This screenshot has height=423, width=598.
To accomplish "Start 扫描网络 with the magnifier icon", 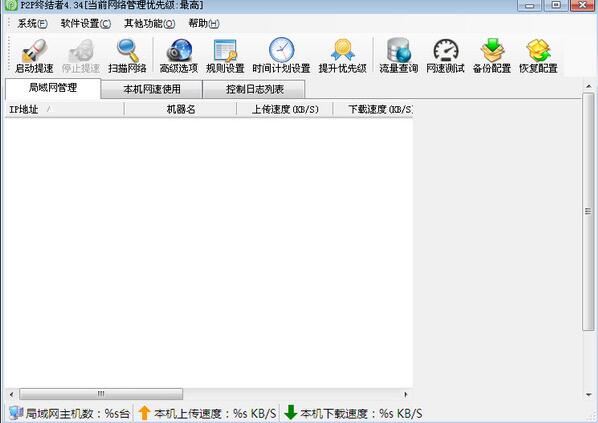I will click(127, 50).
